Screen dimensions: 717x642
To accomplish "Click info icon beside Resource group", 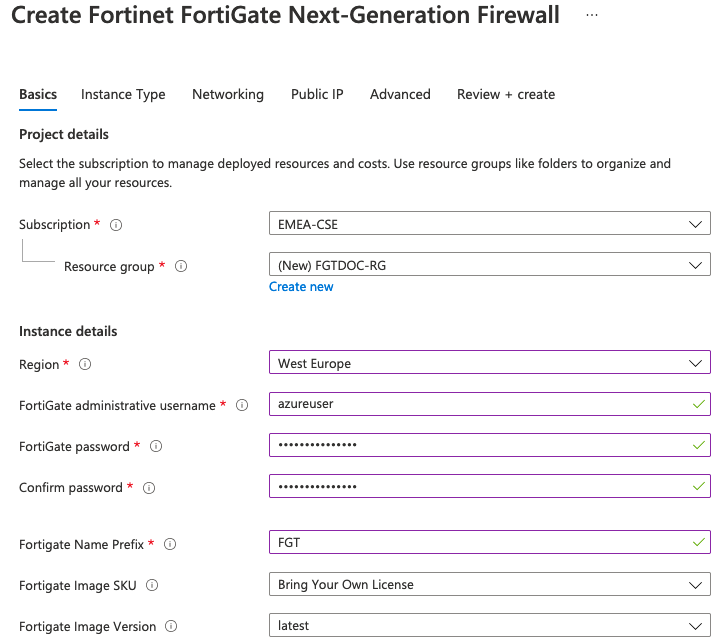I will (181, 267).
